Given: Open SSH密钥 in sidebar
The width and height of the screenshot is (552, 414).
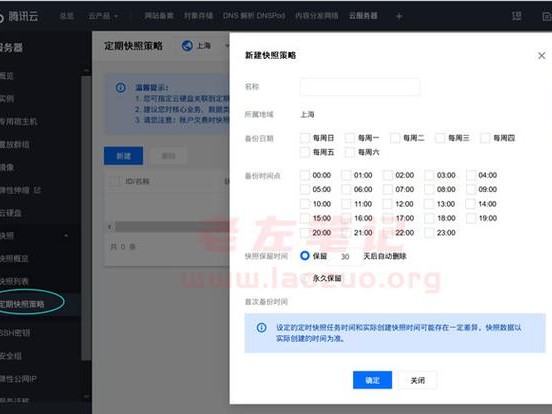Looking at the screenshot, I should [x=15, y=333].
